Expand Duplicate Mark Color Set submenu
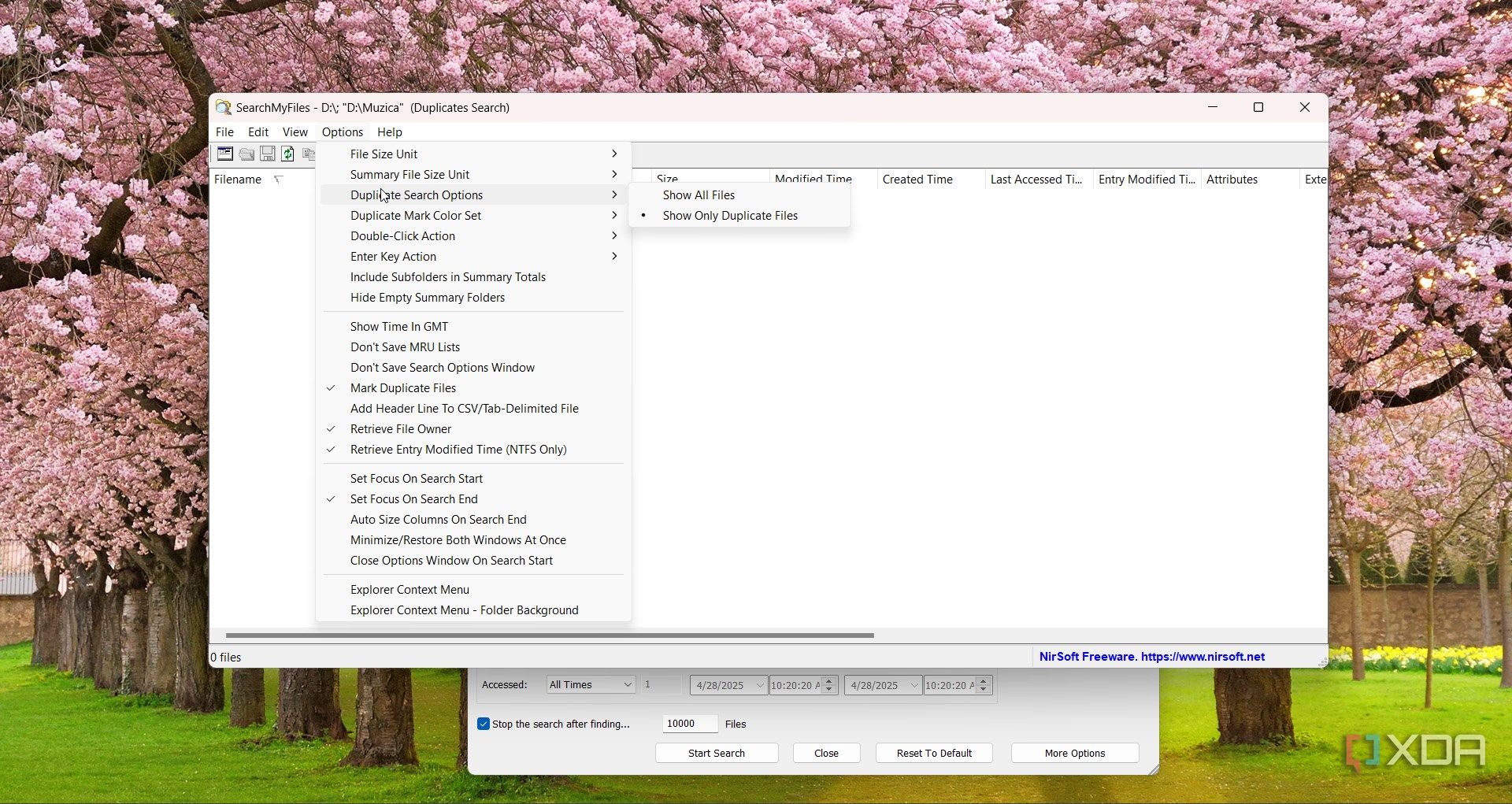Viewport: 1512px width, 804px height. pyautogui.click(x=473, y=216)
